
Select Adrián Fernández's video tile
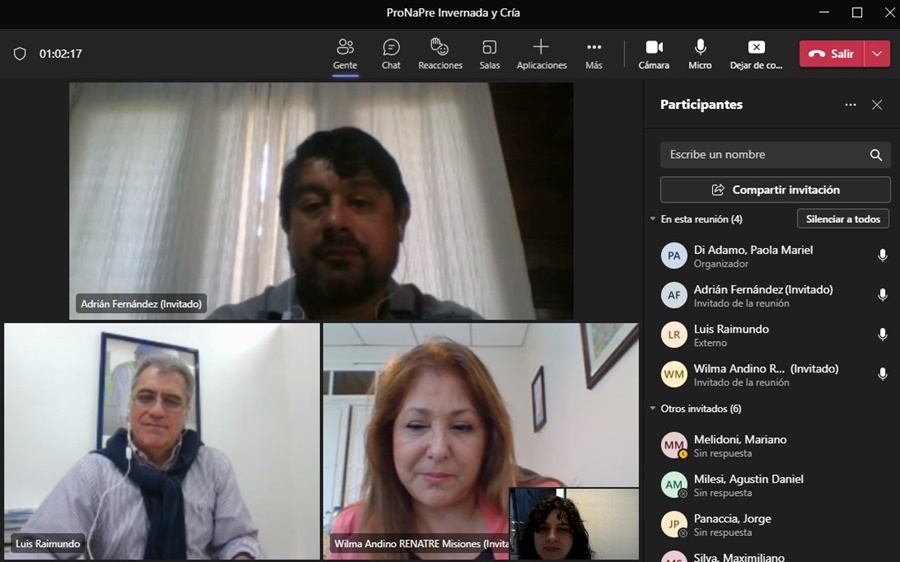click(x=321, y=200)
